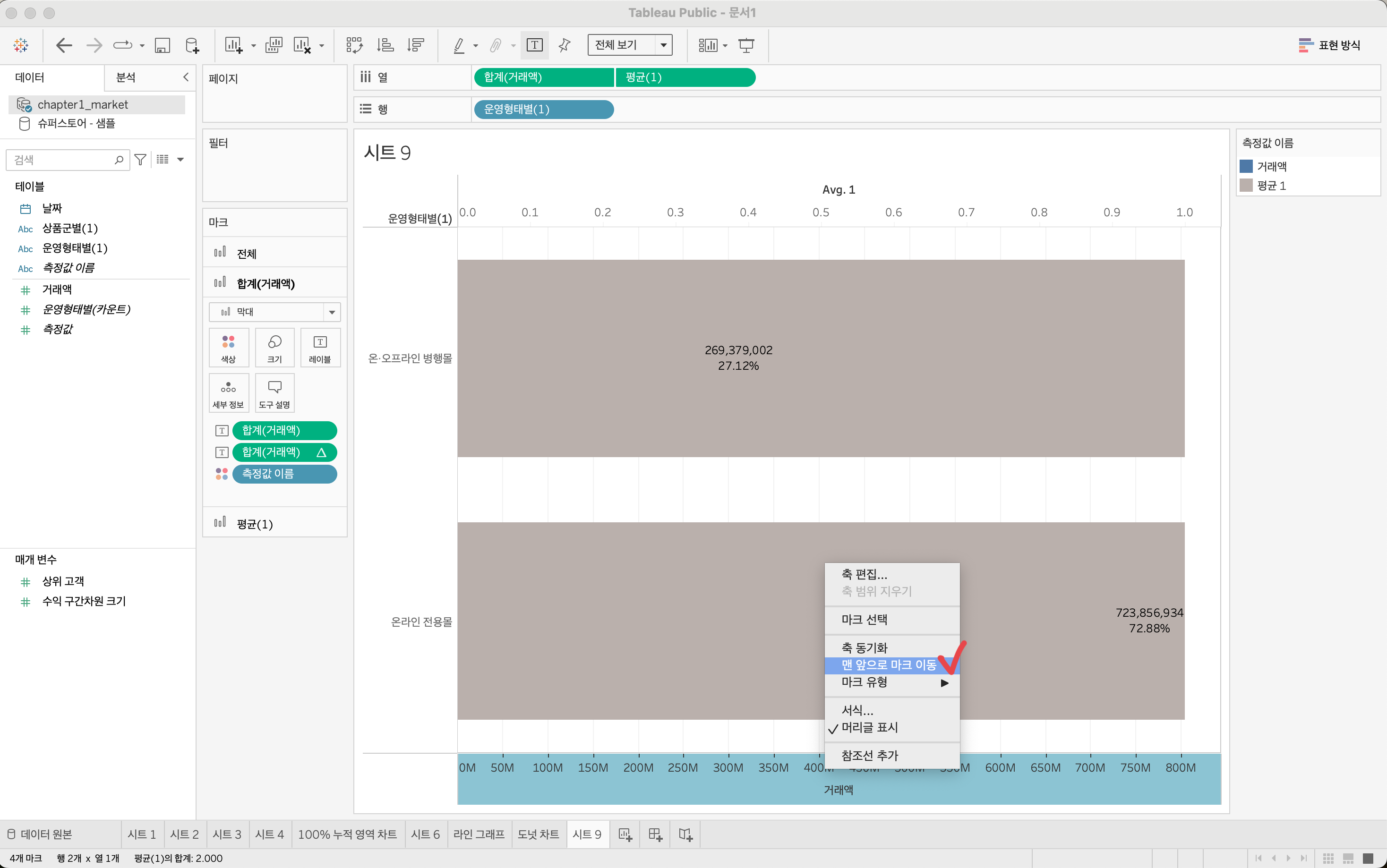Screen dimensions: 1387x868
Task: Open the 막대 mark type dropdown
Action: coord(274,312)
